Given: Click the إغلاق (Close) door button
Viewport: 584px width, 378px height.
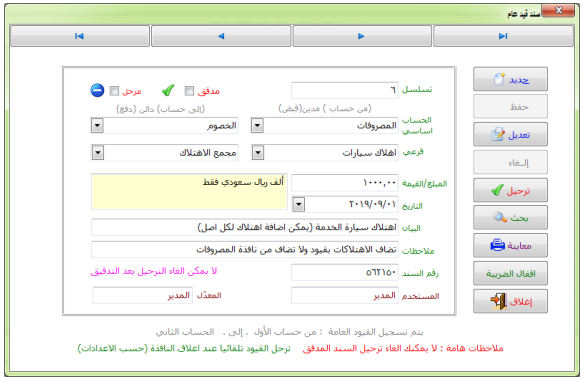Looking at the screenshot, I should 510,301.
